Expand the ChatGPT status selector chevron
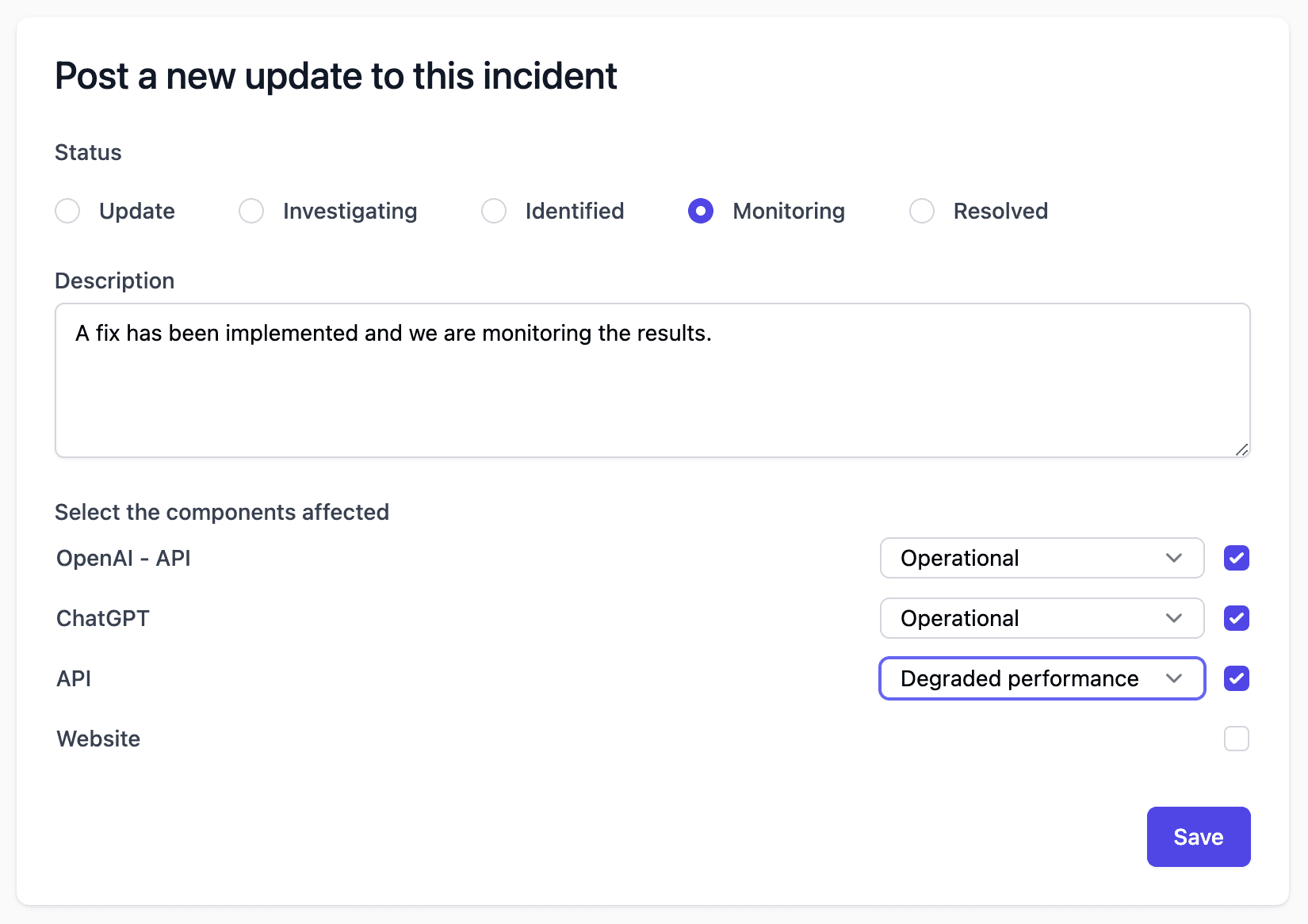 tap(1174, 618)
